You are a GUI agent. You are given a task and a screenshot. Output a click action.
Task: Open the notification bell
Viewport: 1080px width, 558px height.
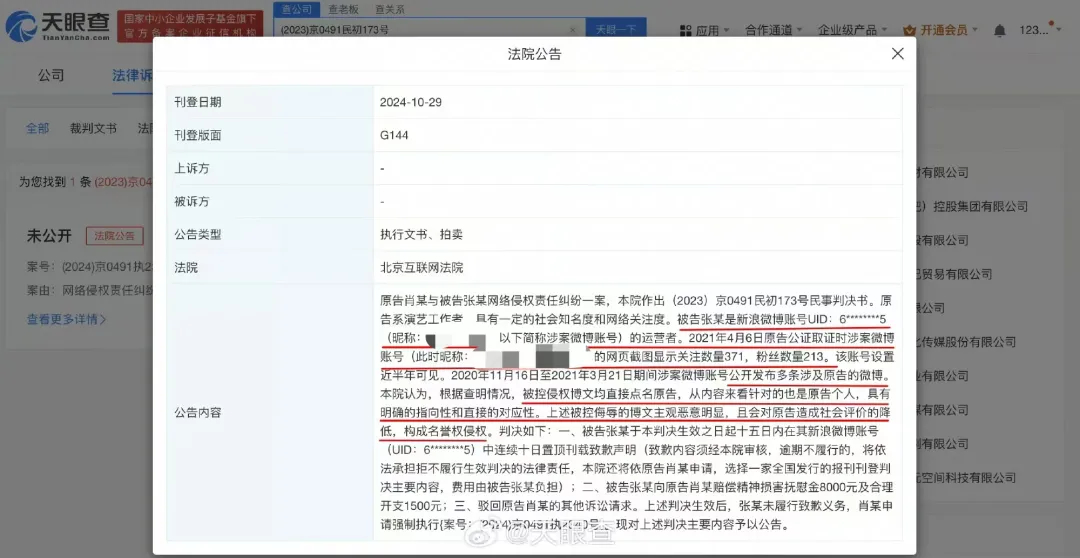[999, 31]
